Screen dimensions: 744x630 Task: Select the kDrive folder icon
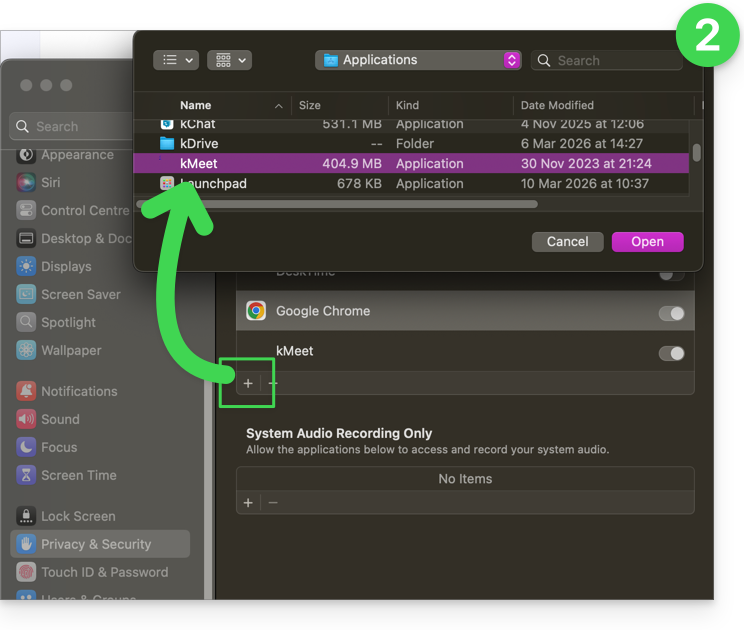coord(167,143)
